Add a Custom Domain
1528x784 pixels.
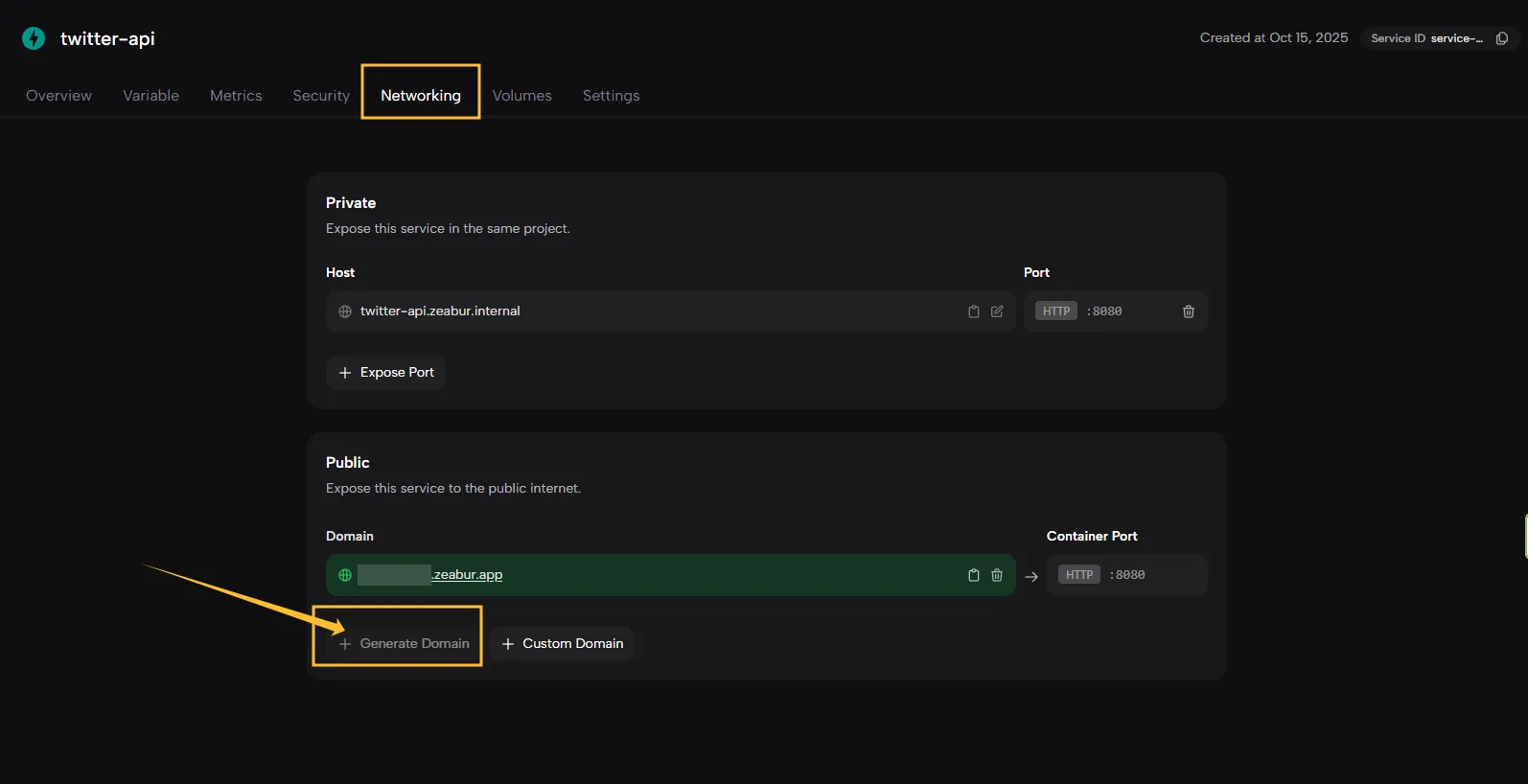coord(562,644)
